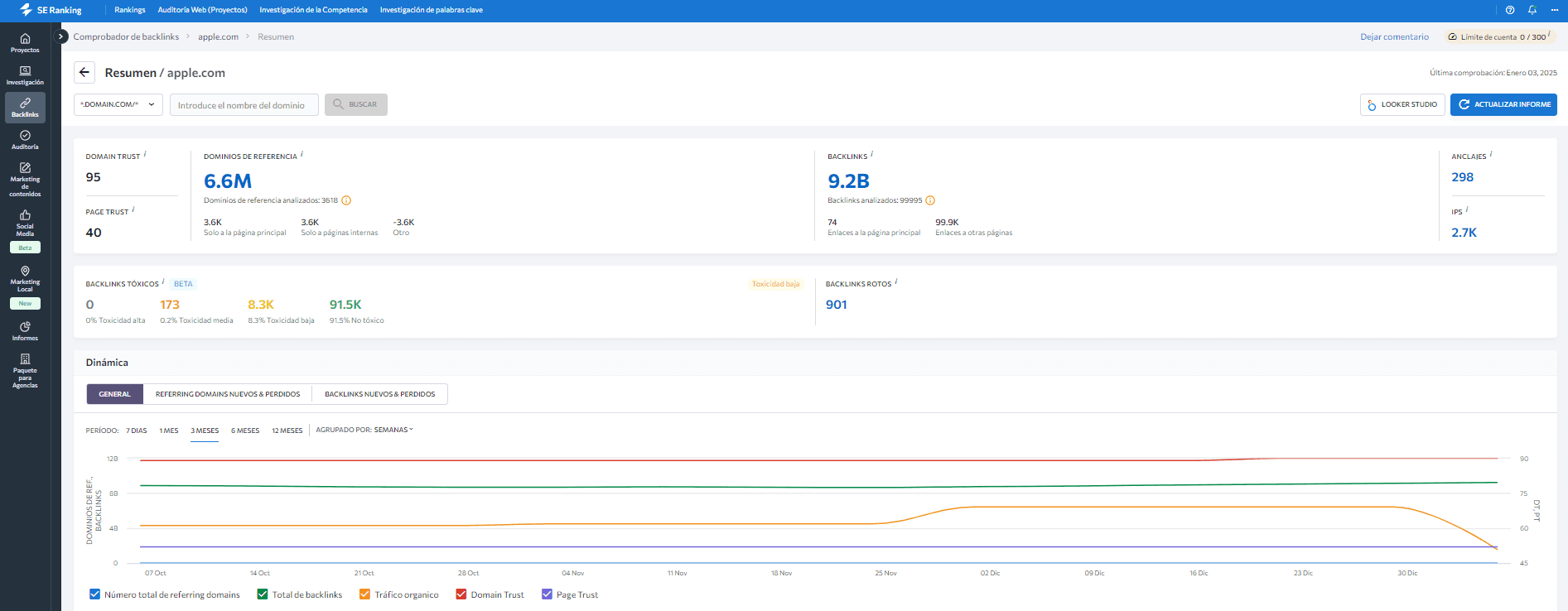
Task: Click Anclajes info icon
Action: point(1491,153)
